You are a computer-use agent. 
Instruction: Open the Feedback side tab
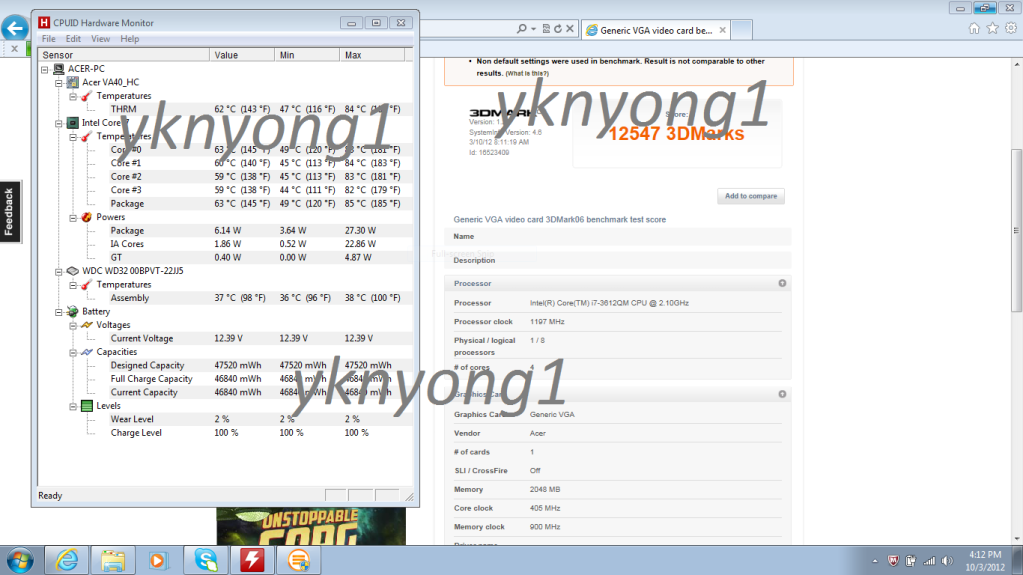click(x=10, y=212)
